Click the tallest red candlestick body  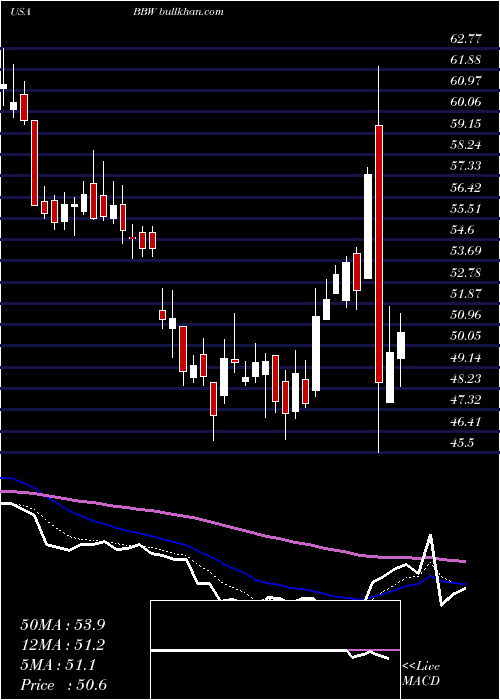click(x=379, y=254)
